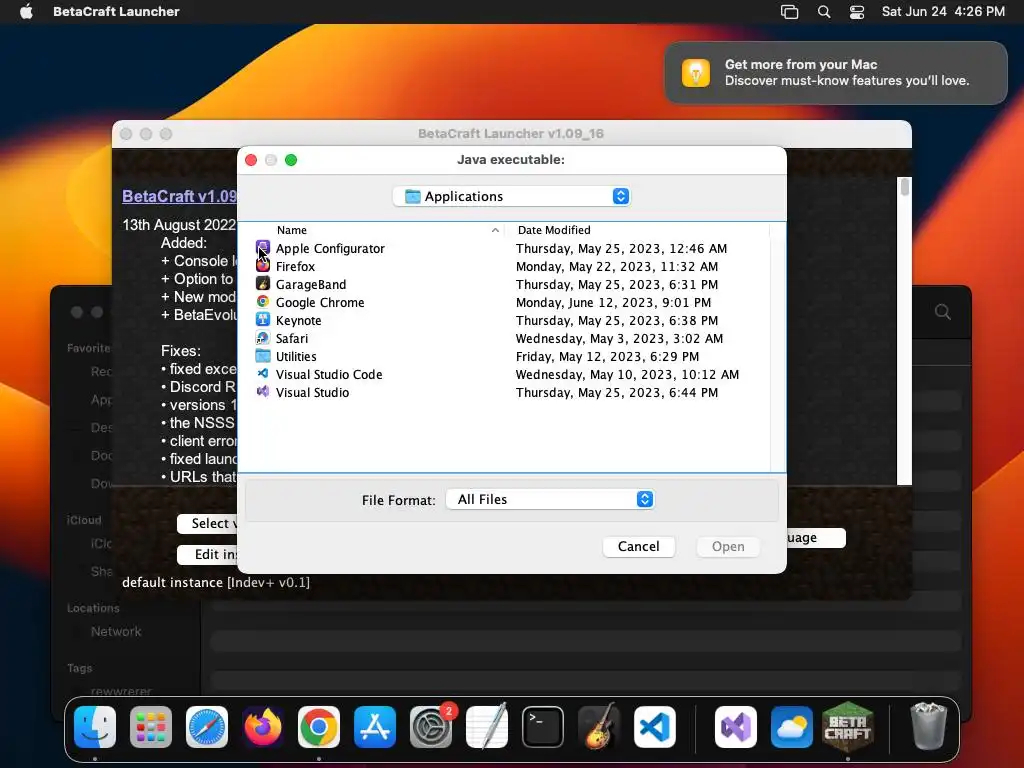
Task: Open System Settings from the Dock
Action: 431,727
